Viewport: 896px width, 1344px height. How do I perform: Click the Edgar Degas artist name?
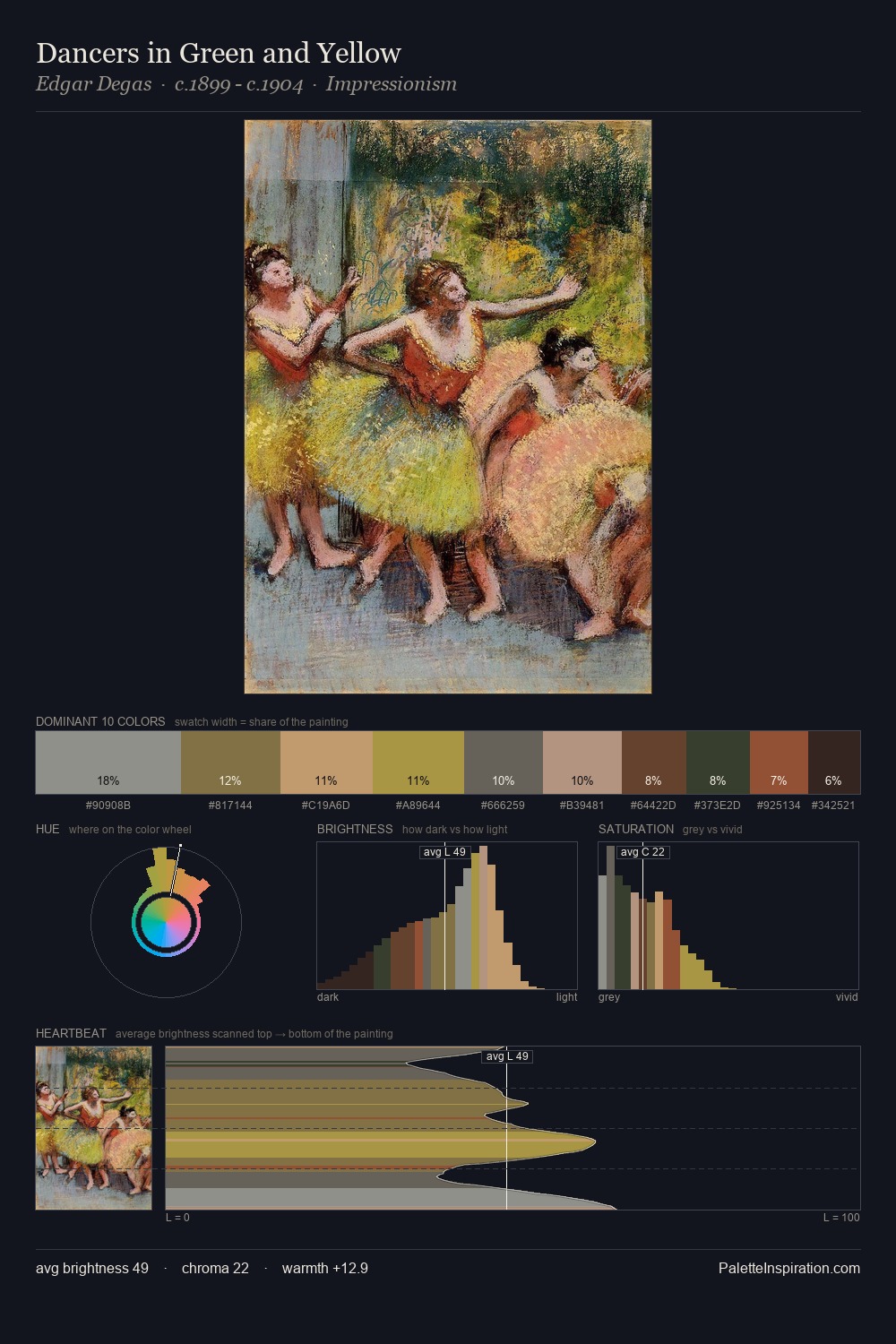pyautogui.click(x=93, y=84)
